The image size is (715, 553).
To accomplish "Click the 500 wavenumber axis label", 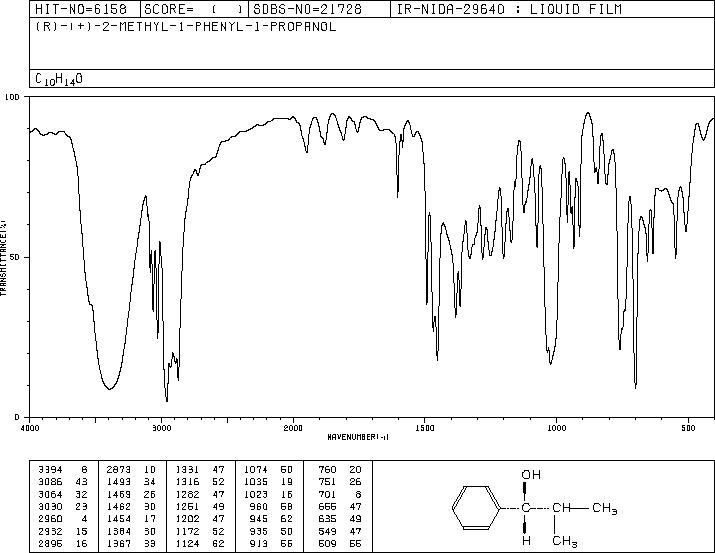I will point(688,428).
